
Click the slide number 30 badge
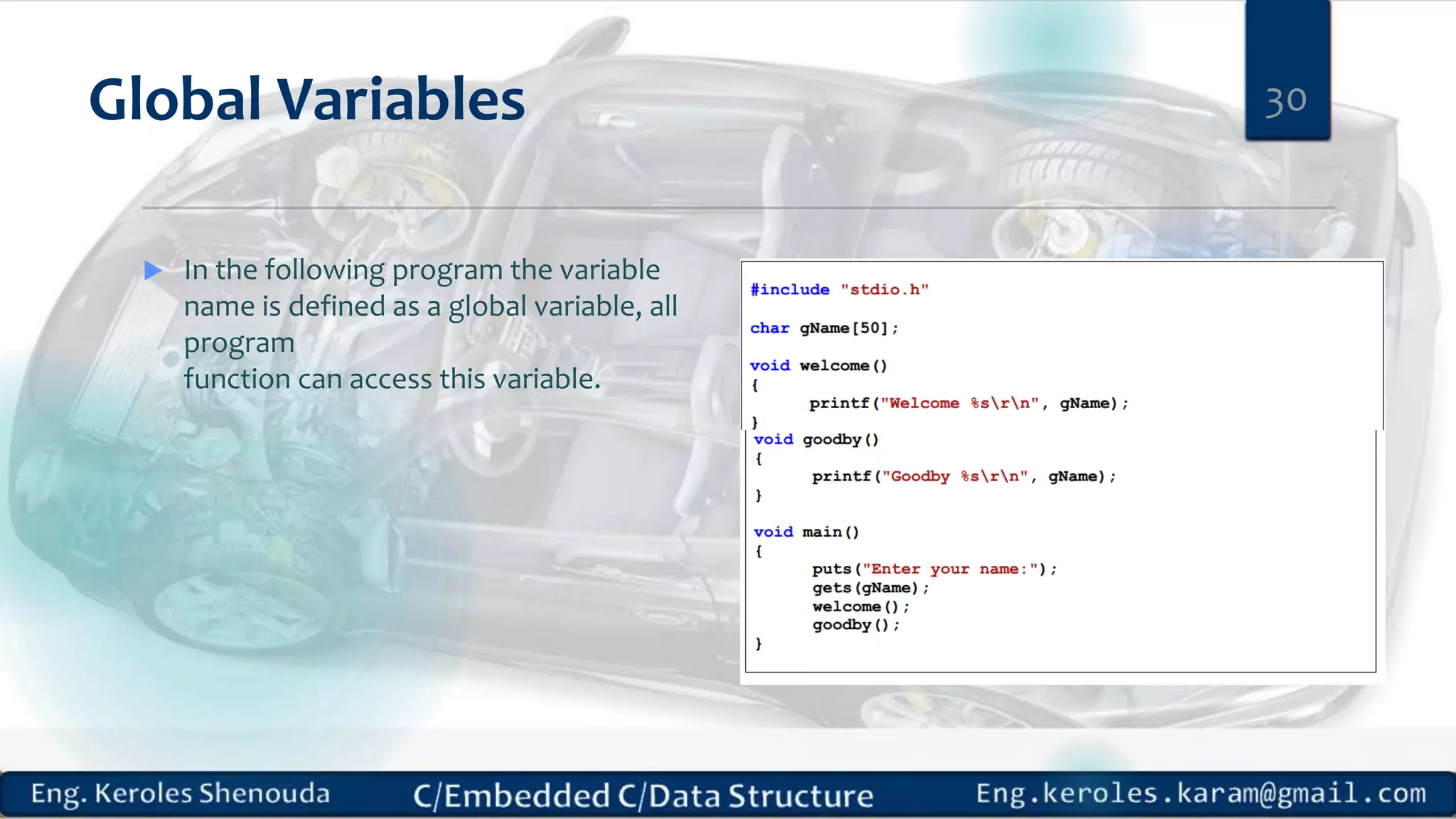pos(1286,100)
